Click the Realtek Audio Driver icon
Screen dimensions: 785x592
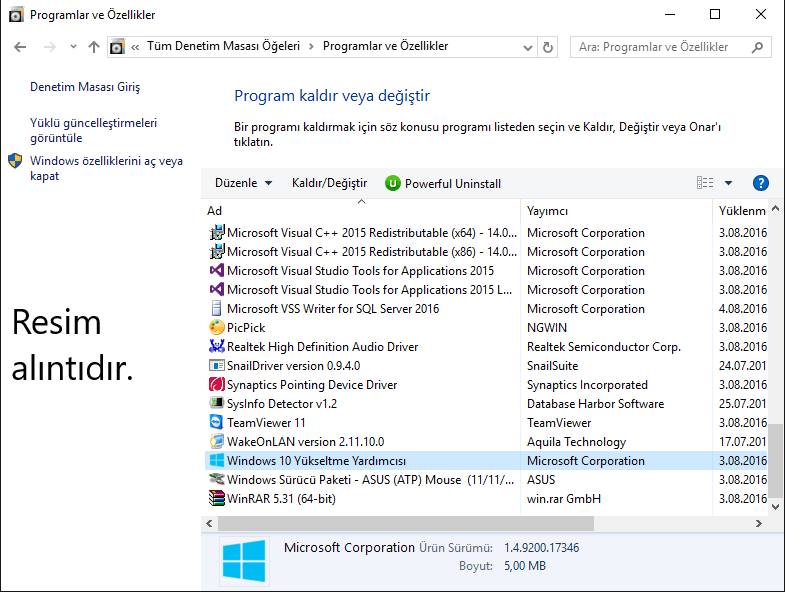pos(216,347)
